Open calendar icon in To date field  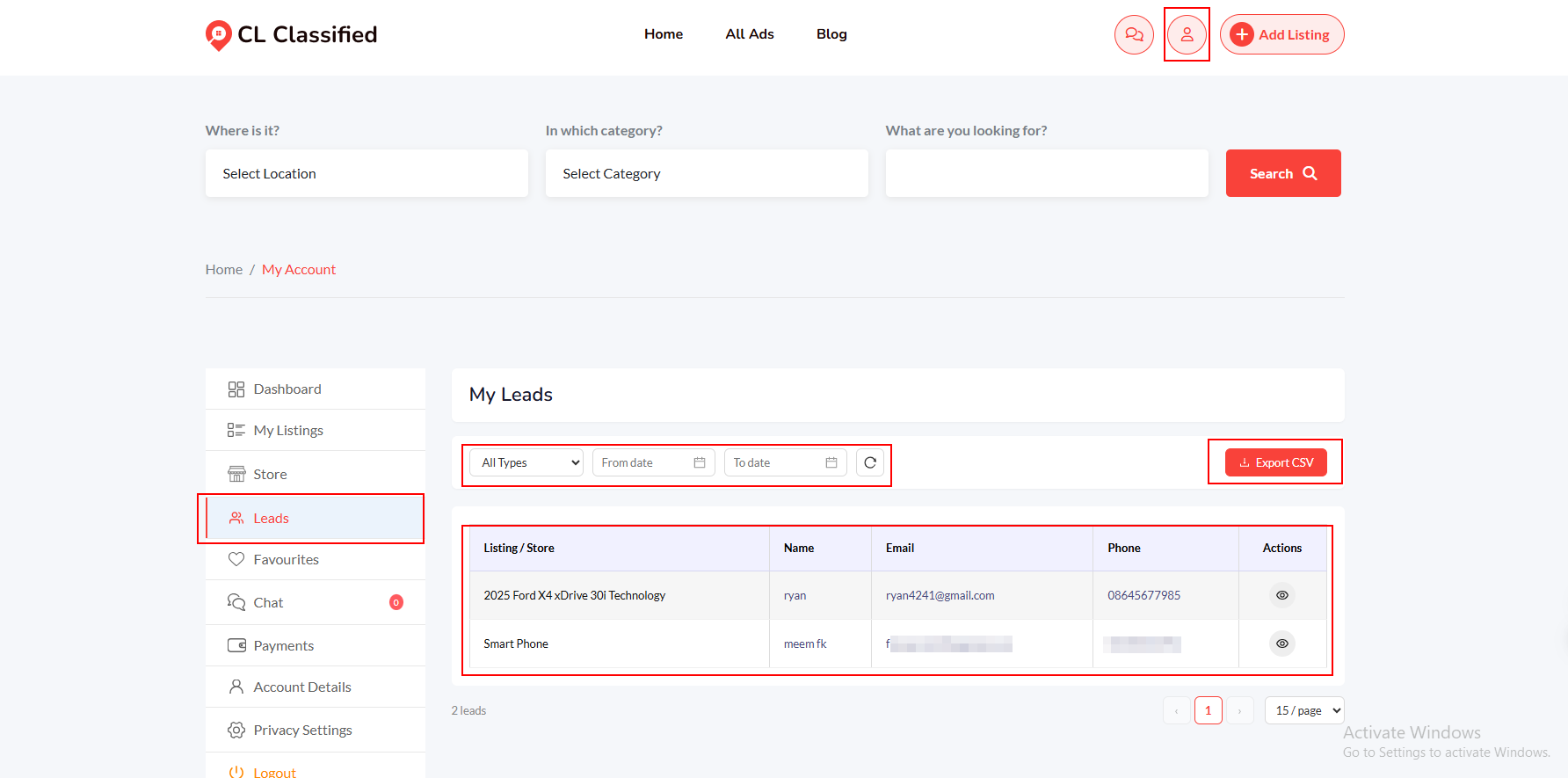tap(831, 462)
